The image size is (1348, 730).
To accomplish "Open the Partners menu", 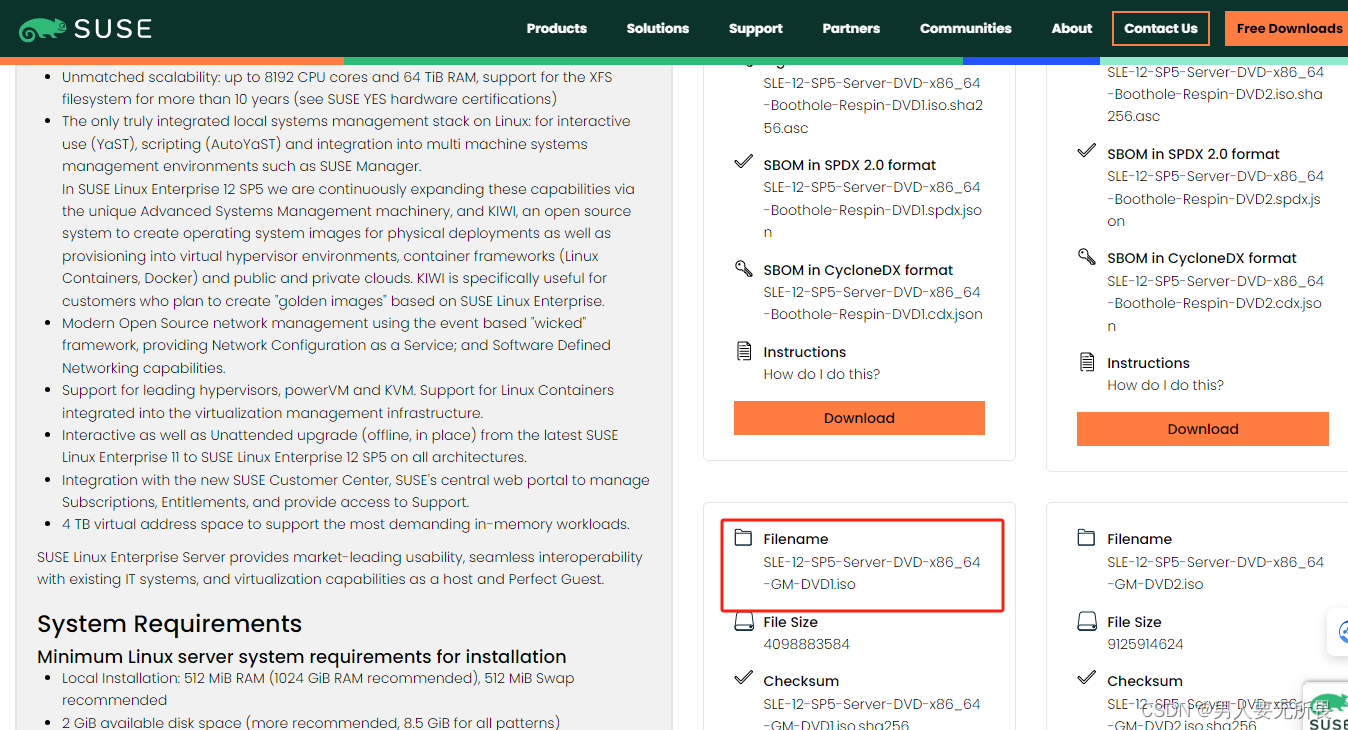I will 851,29.
